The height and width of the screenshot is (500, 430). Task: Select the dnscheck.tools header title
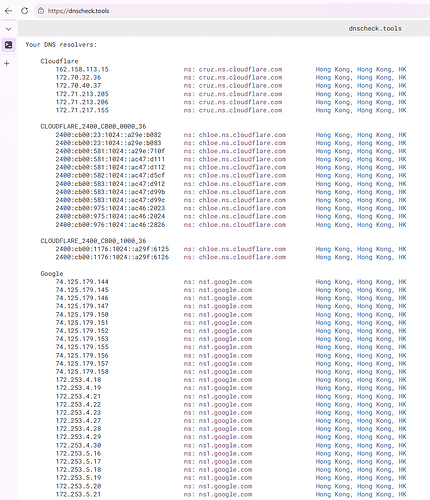[375, 28]
